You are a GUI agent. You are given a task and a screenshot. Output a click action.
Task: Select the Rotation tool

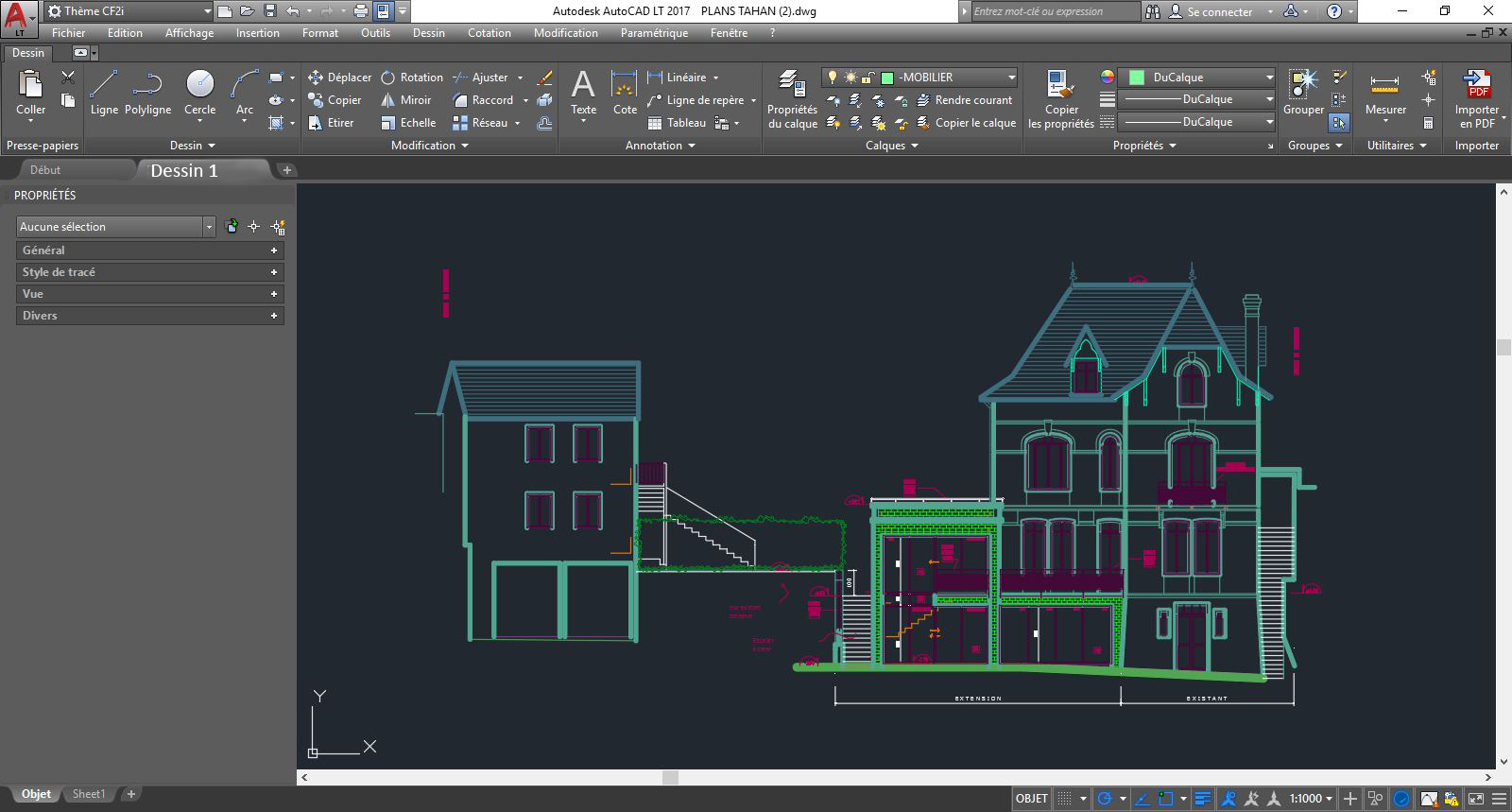click(412, 78)
